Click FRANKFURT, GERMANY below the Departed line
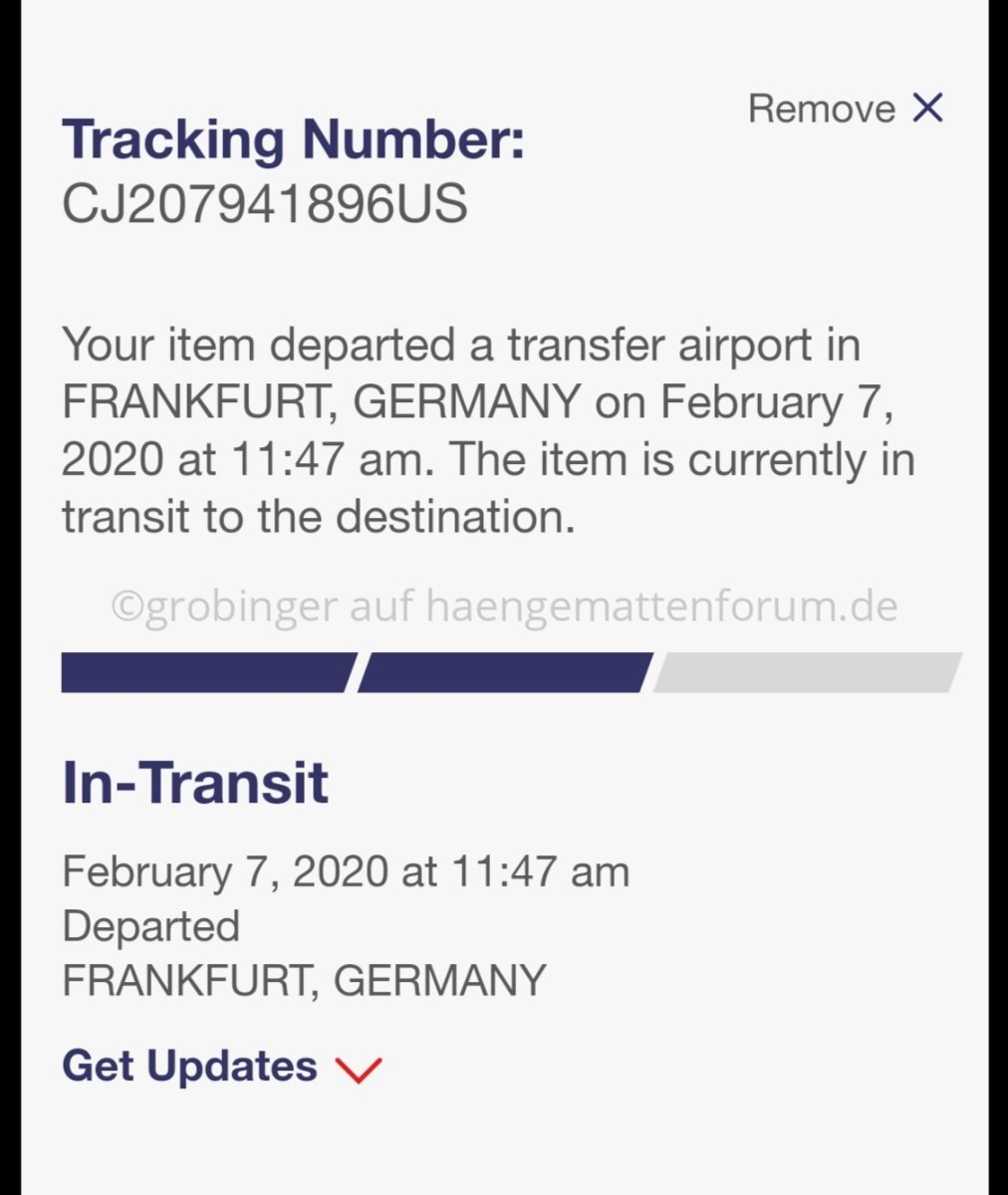 click(x=304, y=980)
